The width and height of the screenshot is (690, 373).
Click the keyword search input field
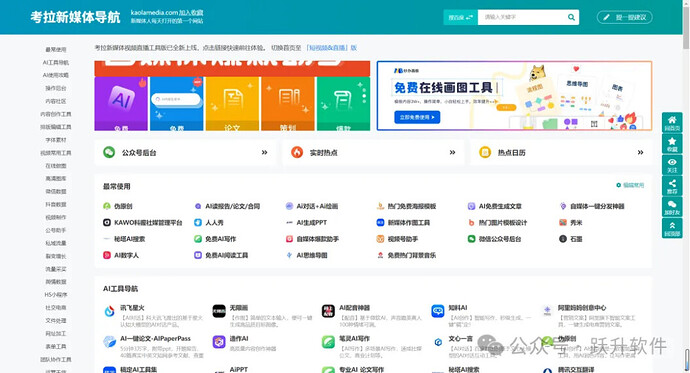(522, 17)
